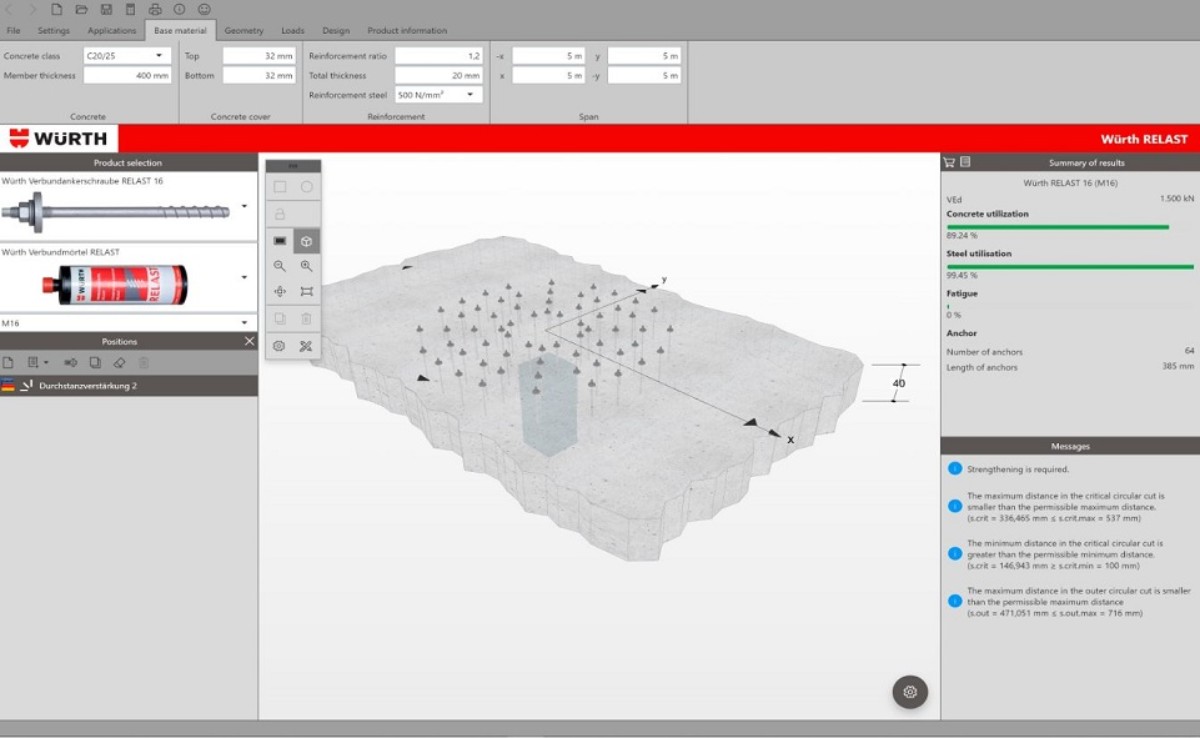1200x738 pixels.
Task: Switch to the 2D view mode
Action: tap(280, 241)
